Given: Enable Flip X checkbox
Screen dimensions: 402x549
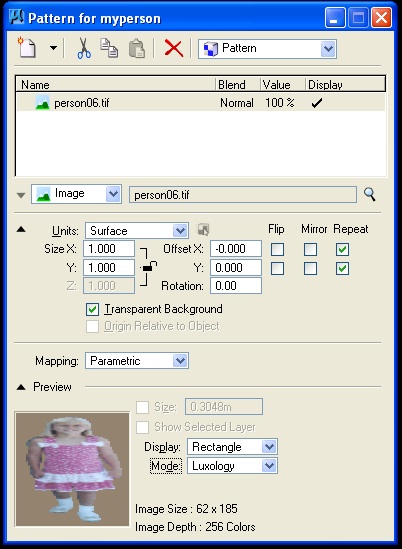Looking at the screenshot, I should (x=277, y=250).
